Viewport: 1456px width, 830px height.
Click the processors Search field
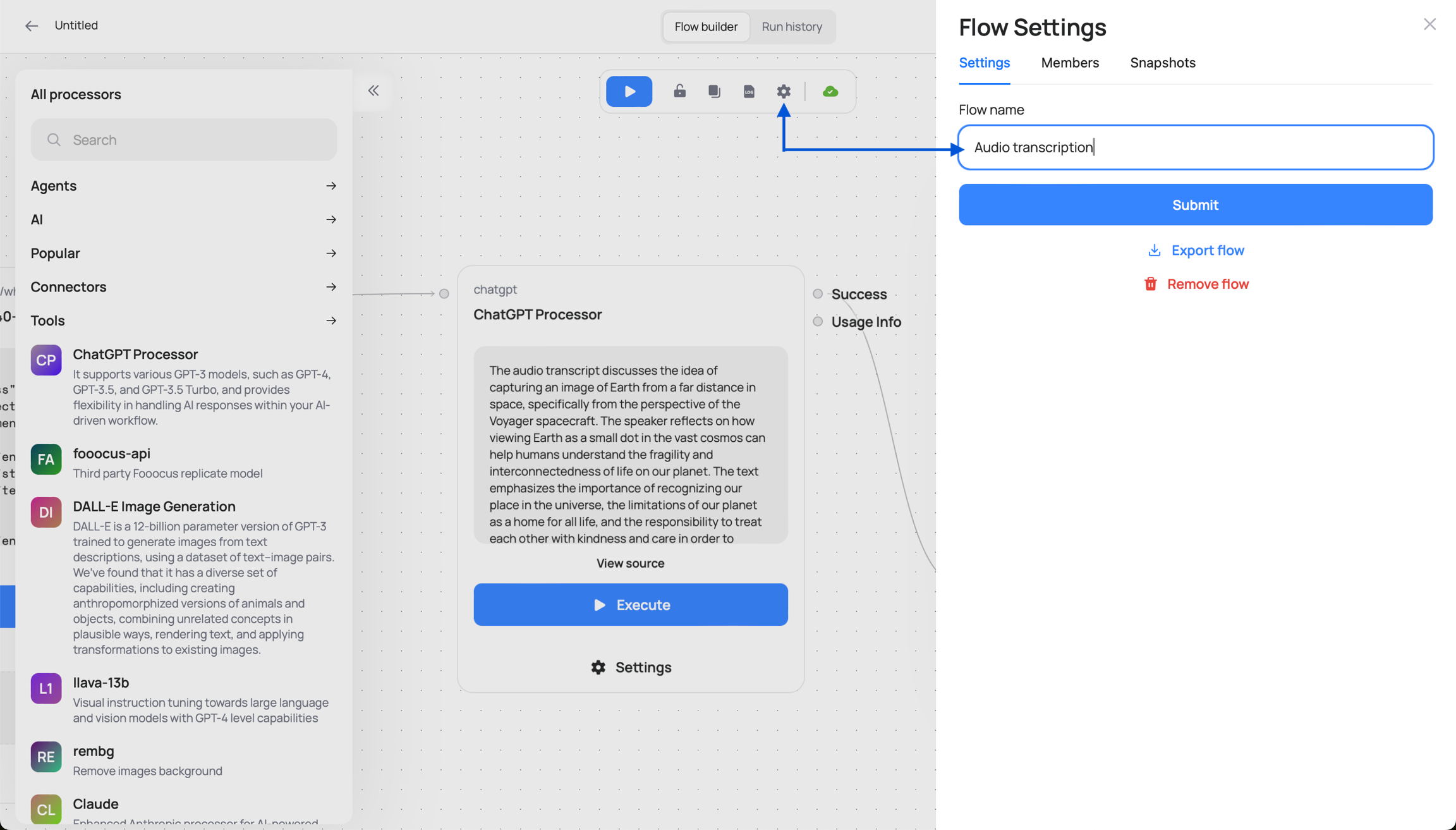[x=183, y=140]
